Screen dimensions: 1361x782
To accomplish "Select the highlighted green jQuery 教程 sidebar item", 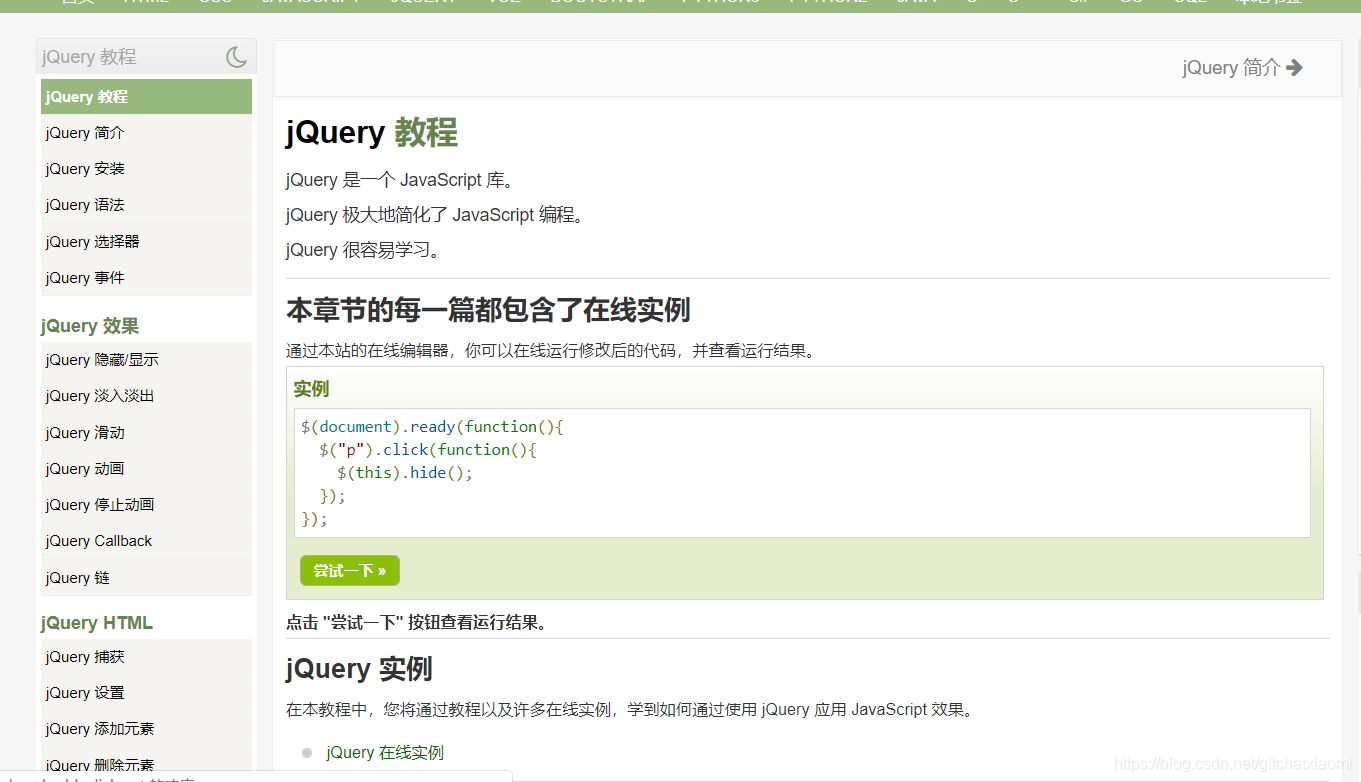I will point(146,97).
